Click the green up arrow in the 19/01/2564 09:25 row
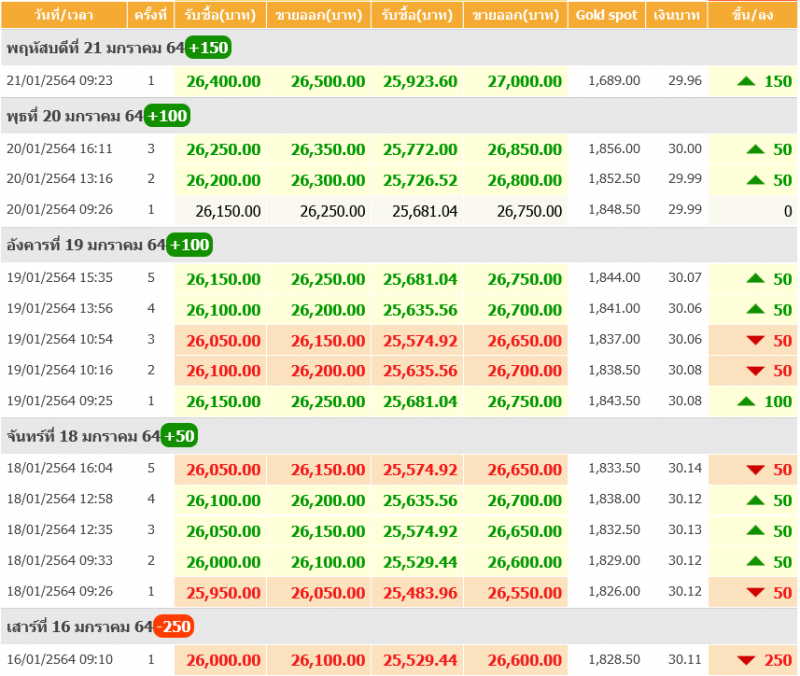The height and width of the screenshot is (676, 800). coord(746,401)
